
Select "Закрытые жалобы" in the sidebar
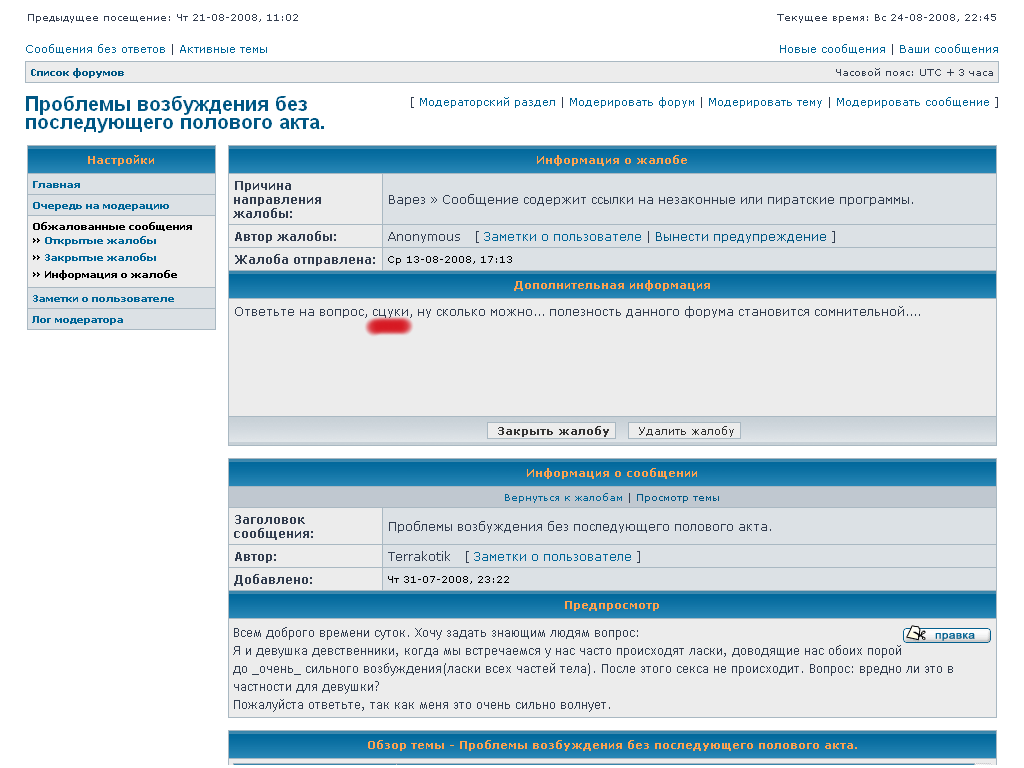[x=100, y=258]
